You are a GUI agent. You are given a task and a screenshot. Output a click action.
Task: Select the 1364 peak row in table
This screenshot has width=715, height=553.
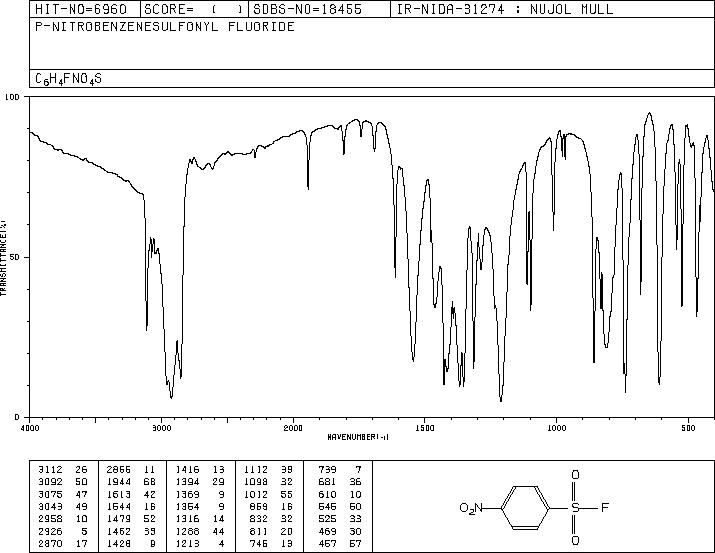(x=200, y=506)
